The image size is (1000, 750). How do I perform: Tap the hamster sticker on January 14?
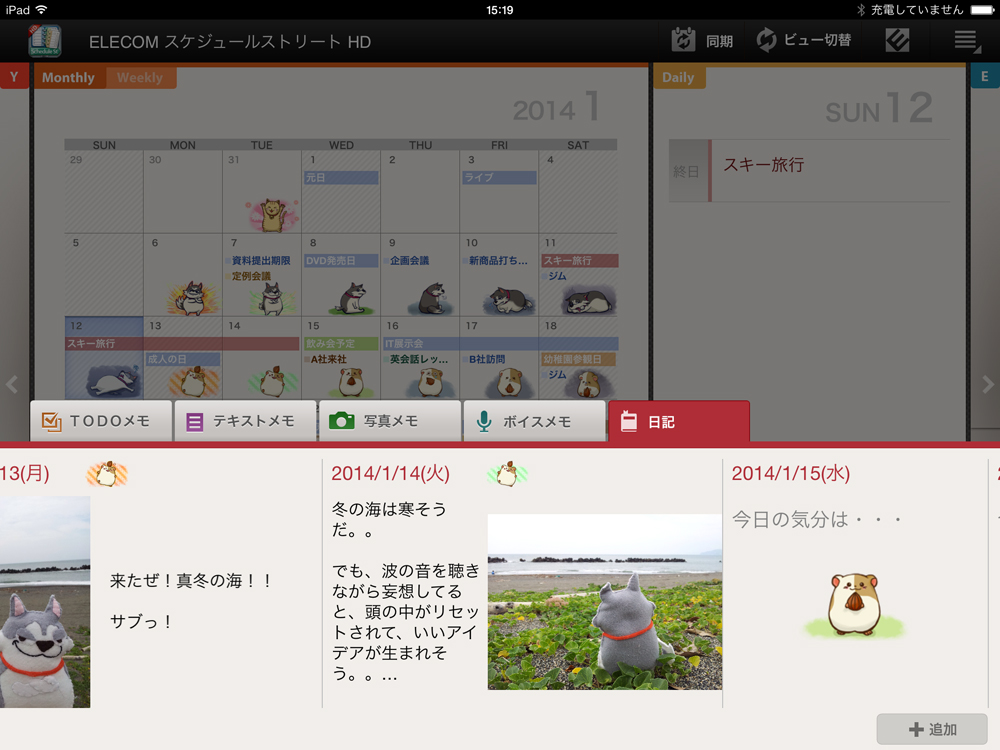point(273,381)
